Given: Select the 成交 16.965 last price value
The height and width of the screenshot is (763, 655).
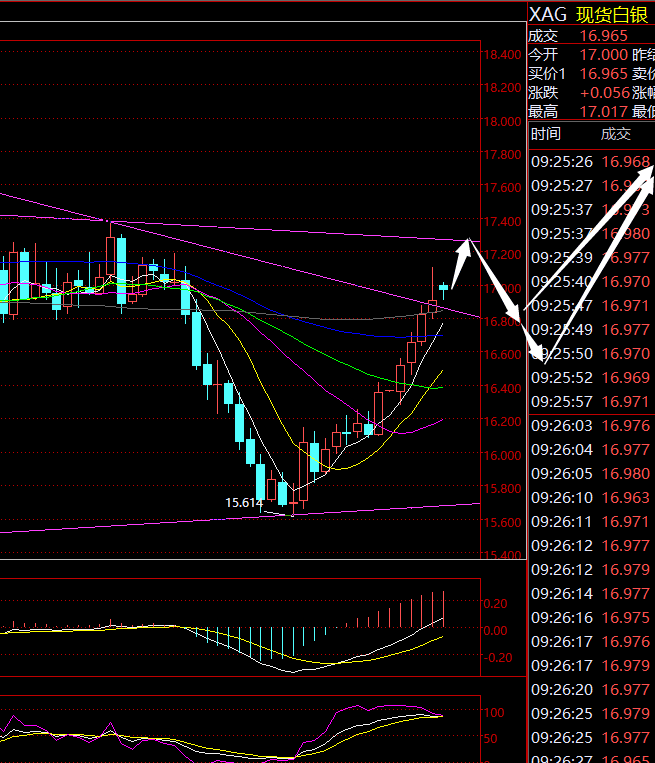Looking at the screenshot, I should click(603, 36).
